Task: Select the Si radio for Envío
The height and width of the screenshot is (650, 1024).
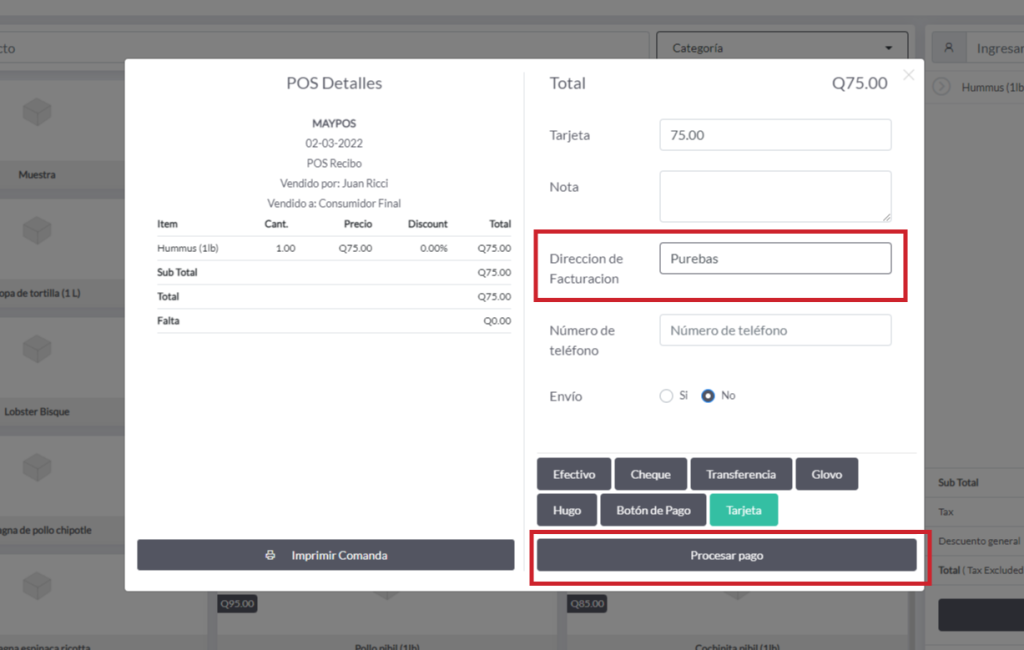Action: click(666, 396)
